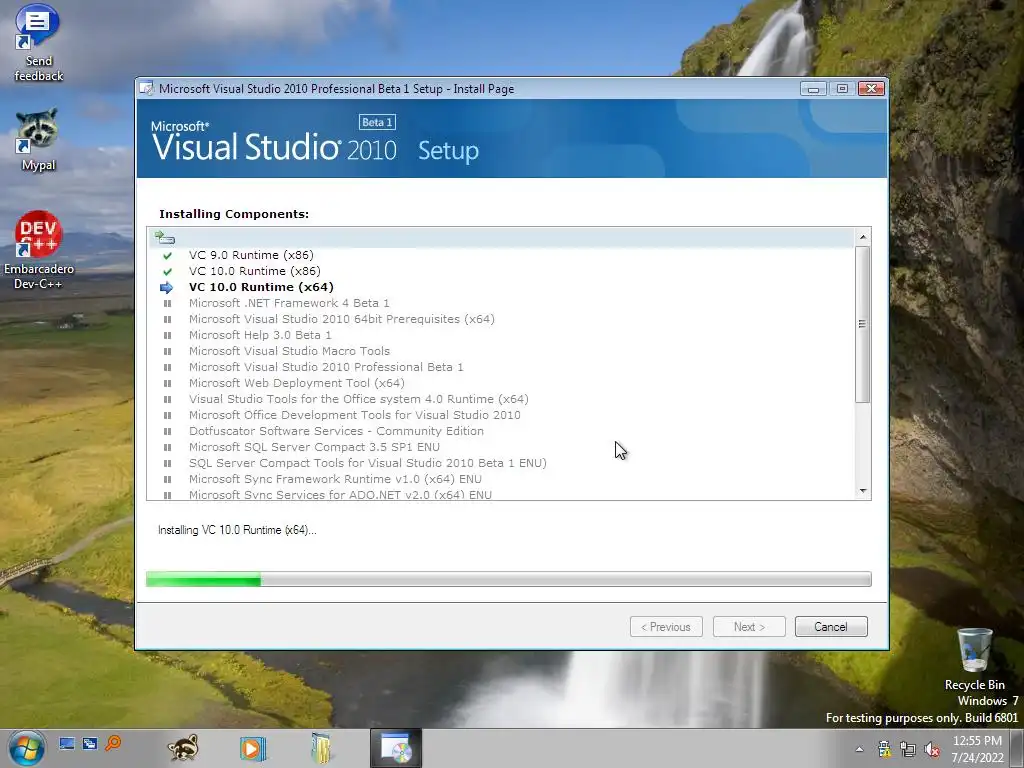Select Visual Studio 2010 Professional Beta 1 row
Screen dimensions: 1024x768
point(326,367)
